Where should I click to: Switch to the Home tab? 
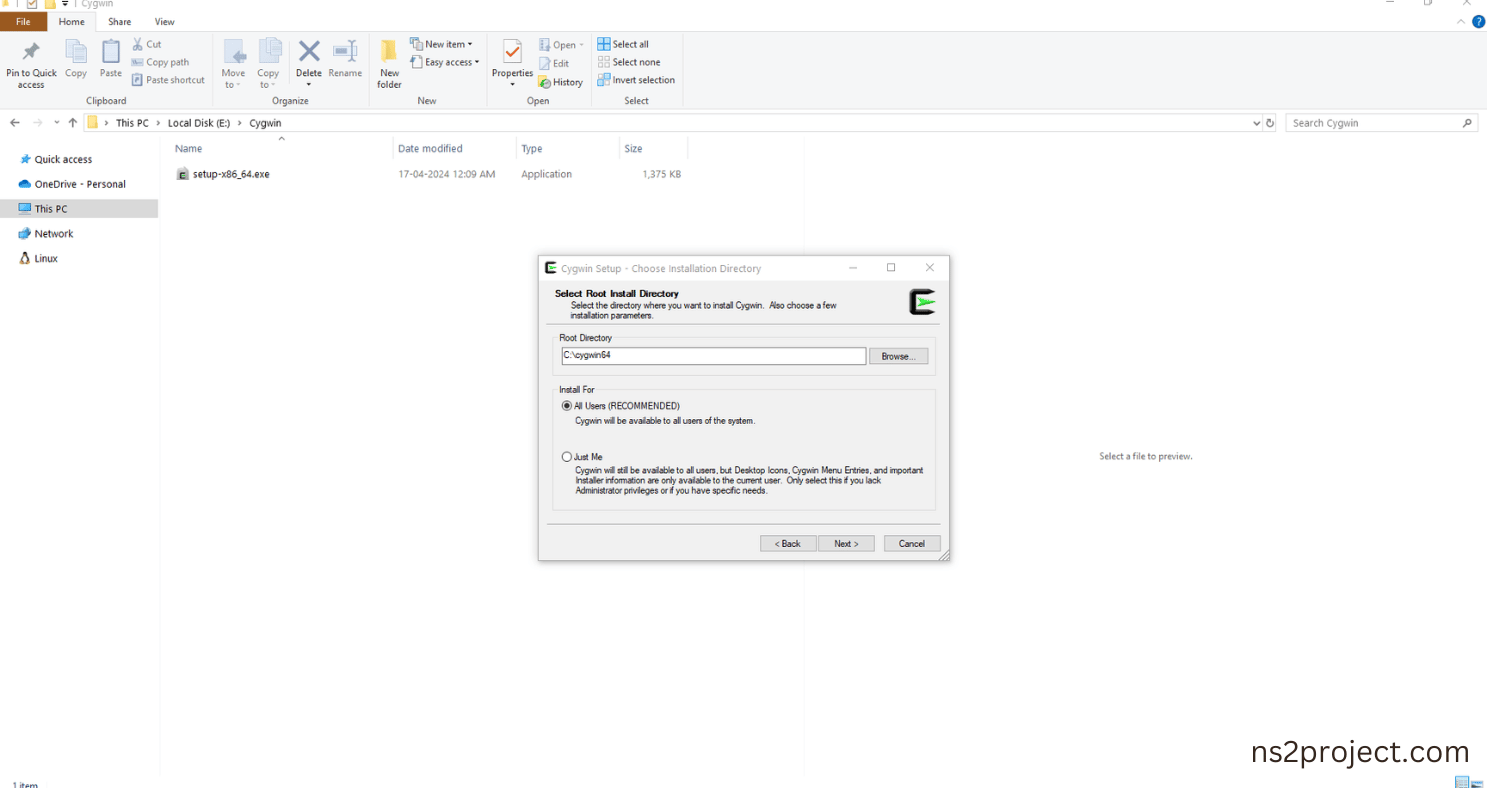[x=72, y=22]
